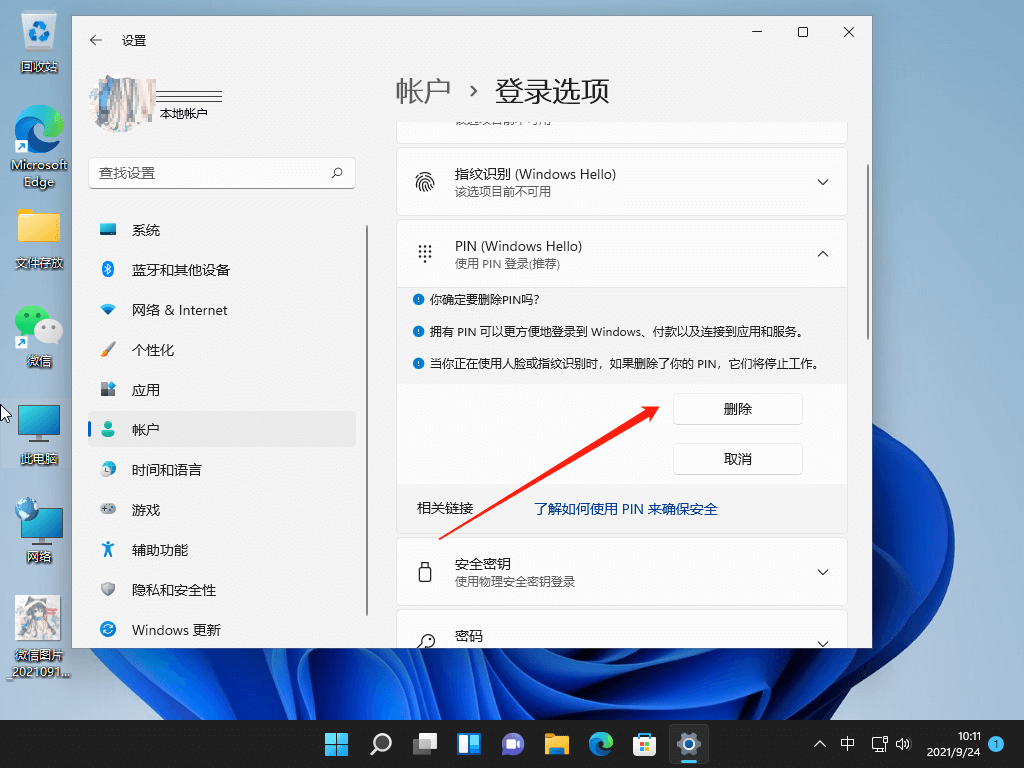Click the 查找设置 search field
Image resolution: width=1024 pixels, height=768 pixels.
tap(220, 172)
